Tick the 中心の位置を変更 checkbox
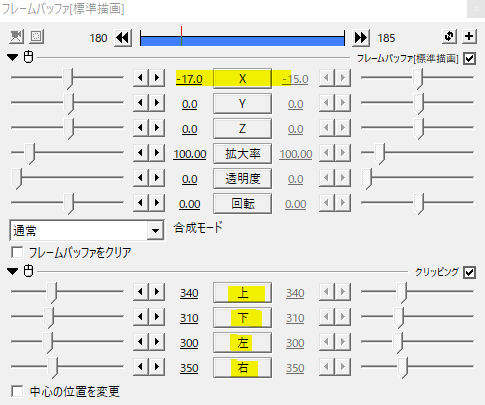The width and height of the screenshot is (485, 405). (x=17, y=391)
